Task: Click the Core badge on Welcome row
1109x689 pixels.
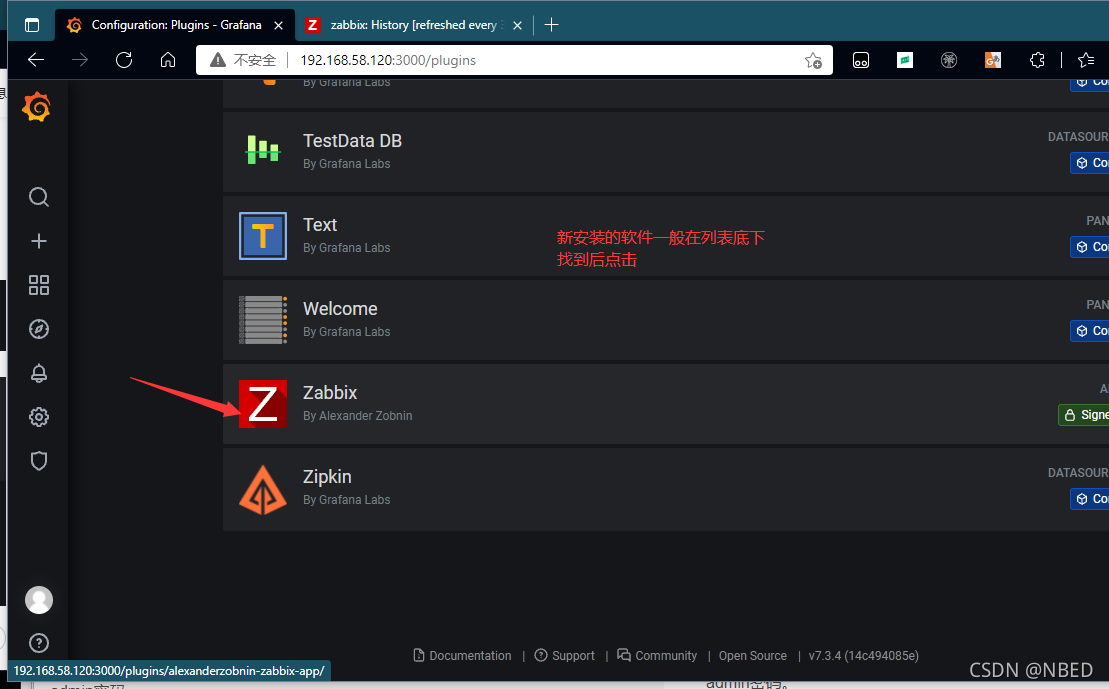Action: click(1089, 330)
